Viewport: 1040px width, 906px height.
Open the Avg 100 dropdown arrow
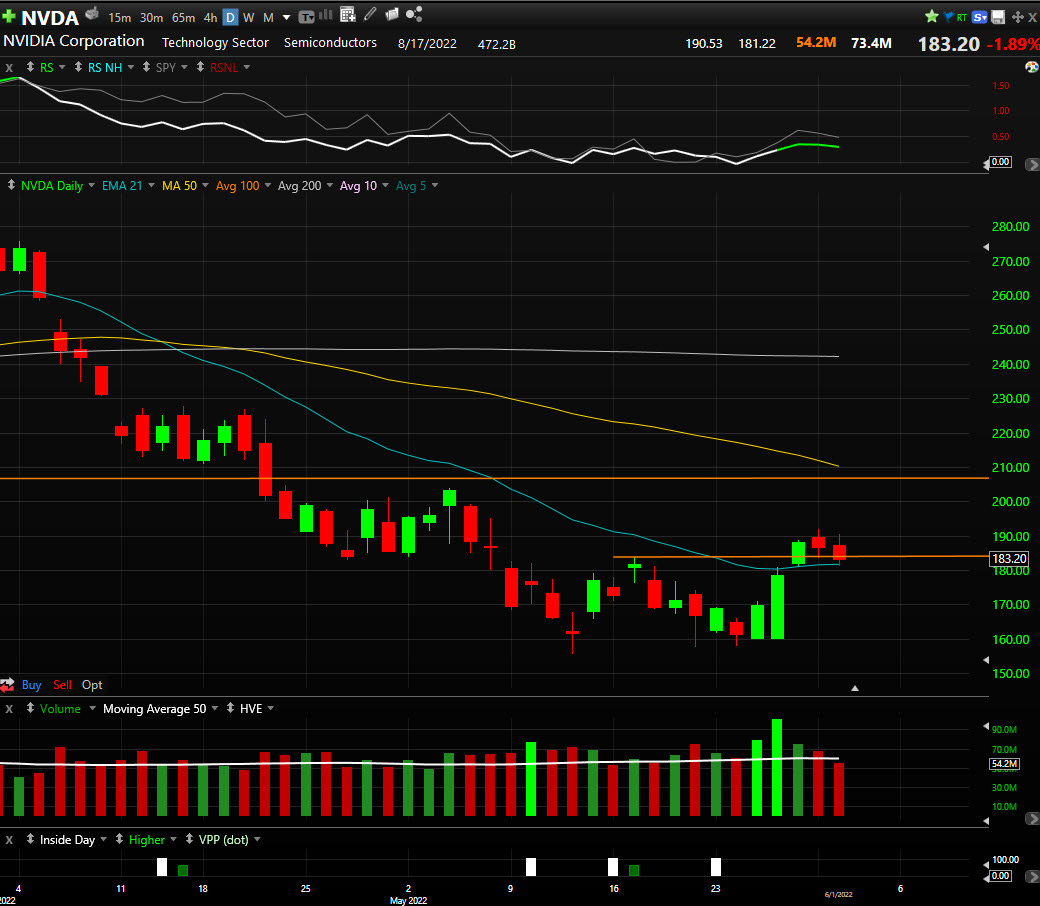point(268,186)
